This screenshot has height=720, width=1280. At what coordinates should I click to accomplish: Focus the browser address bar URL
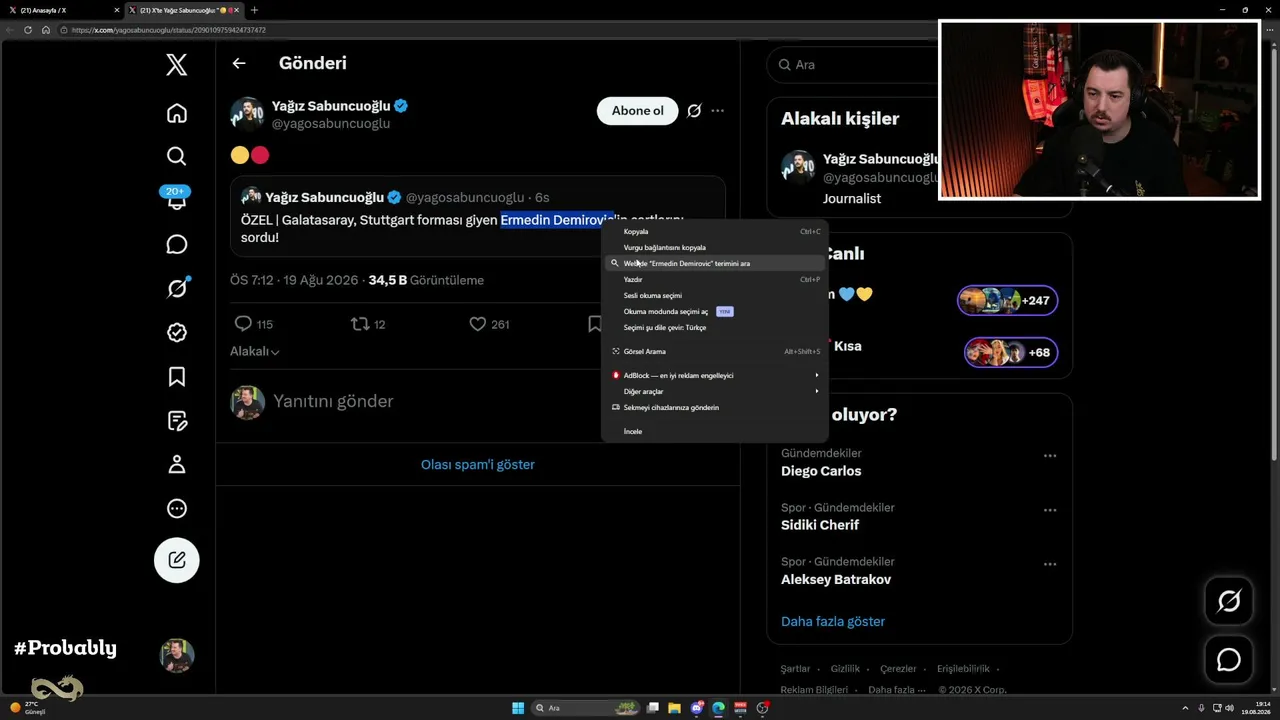click(168, 30)
